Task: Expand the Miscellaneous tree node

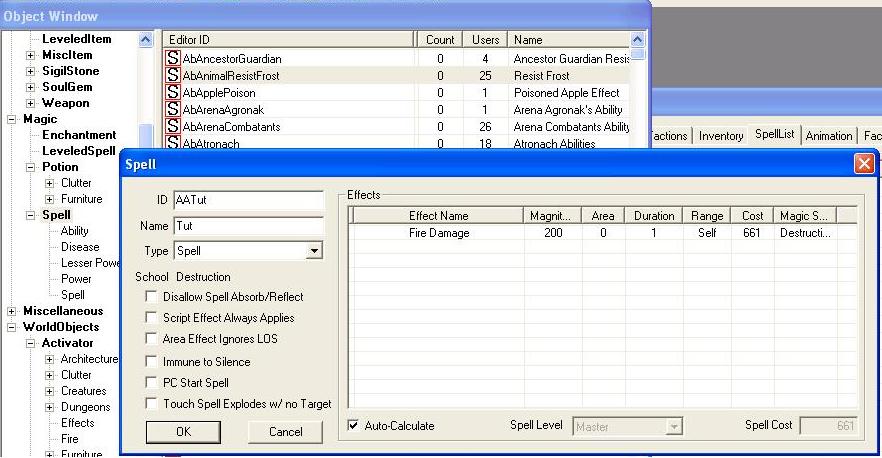Action: click(11, 311)
